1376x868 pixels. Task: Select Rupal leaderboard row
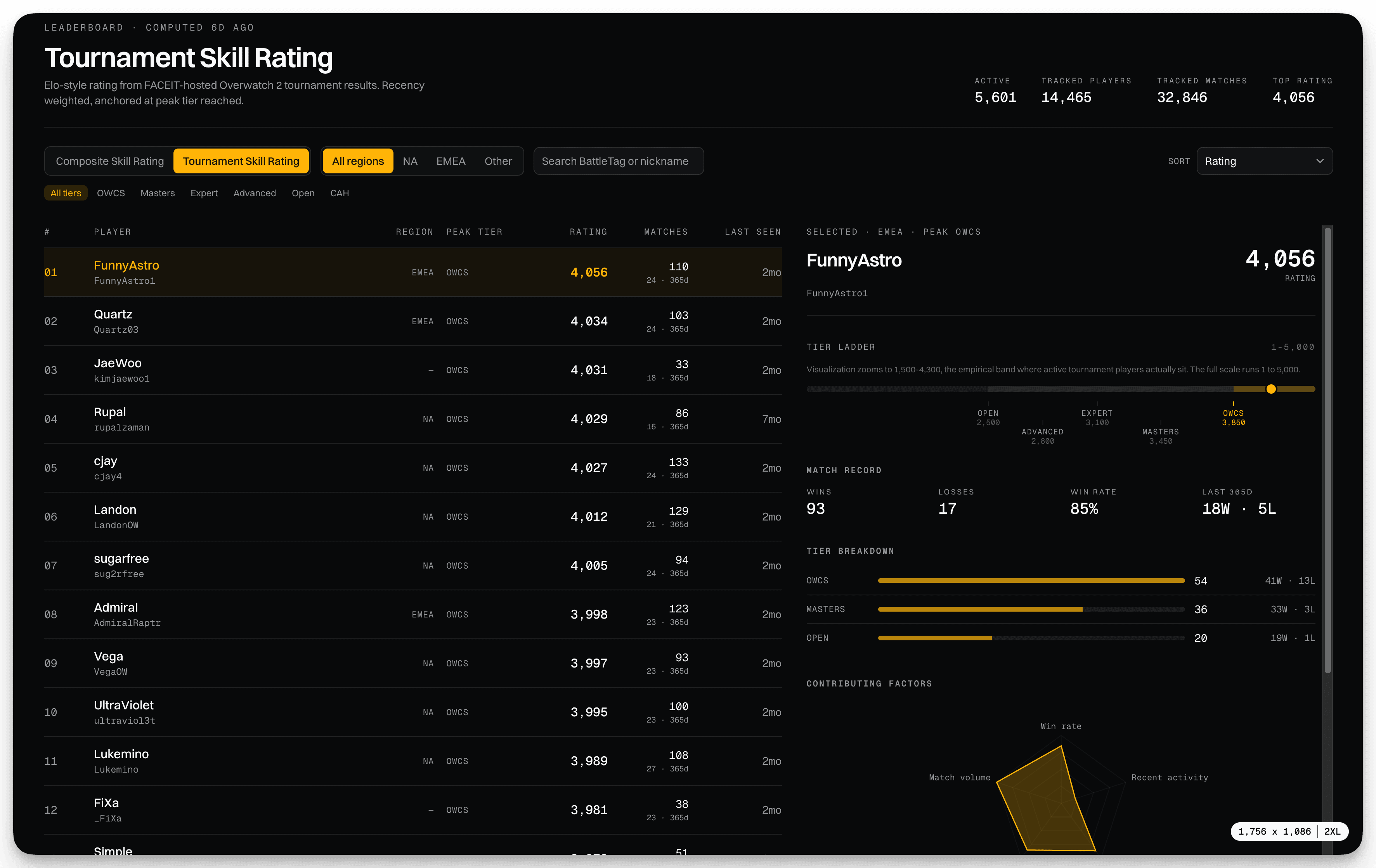(x=412, y=419)
